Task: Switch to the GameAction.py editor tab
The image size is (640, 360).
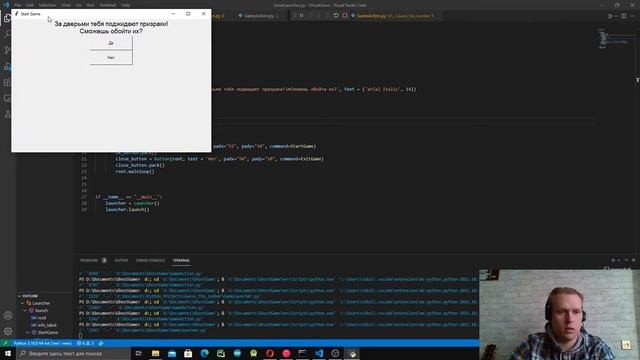Action: point(258,16)
